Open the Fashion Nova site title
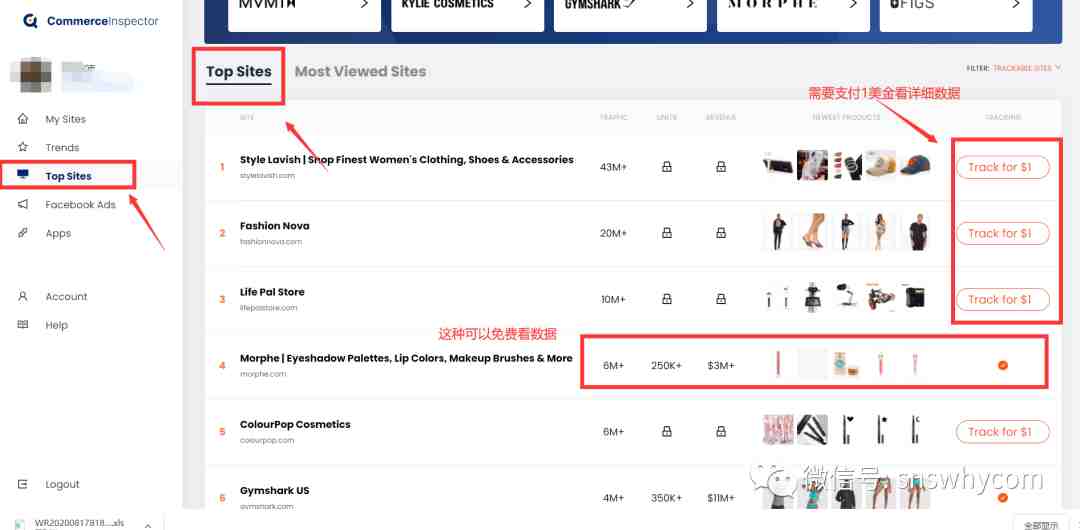 tap(274, 225)
